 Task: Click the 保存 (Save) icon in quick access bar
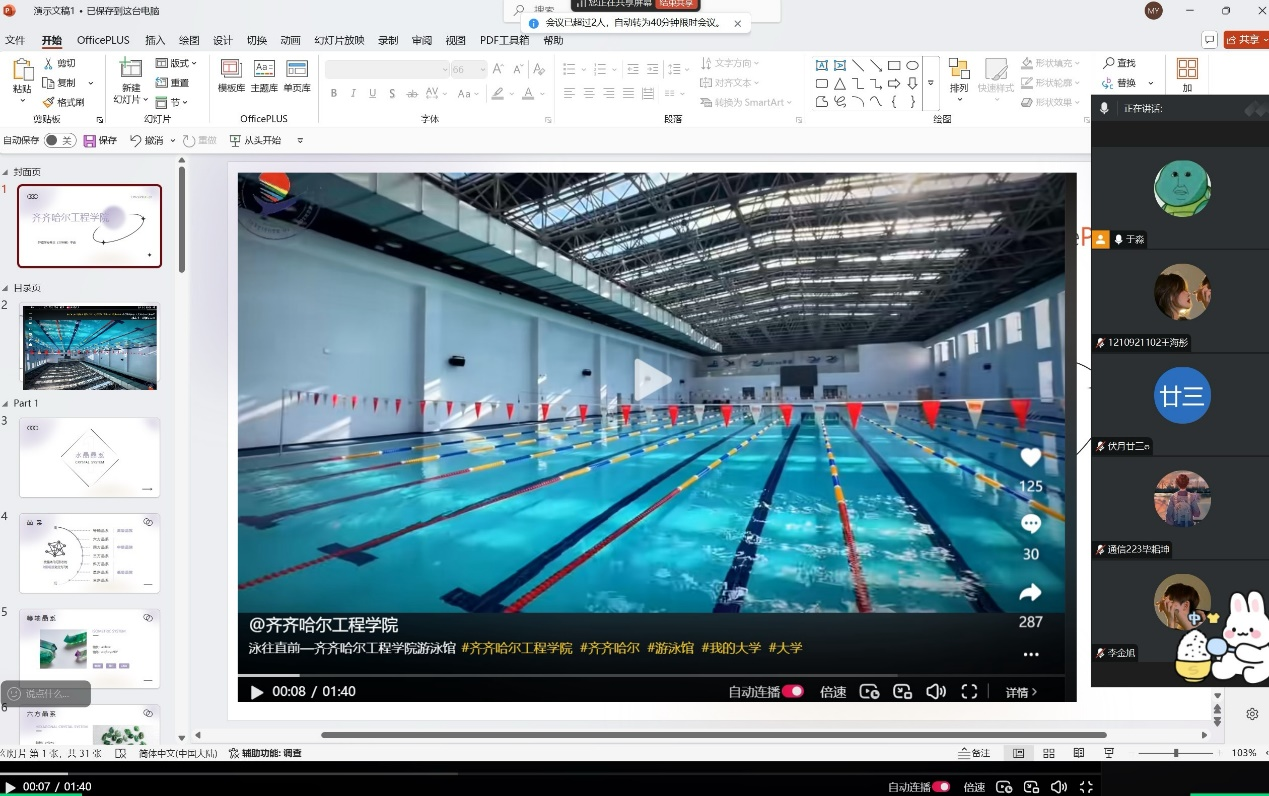point(90,141)
